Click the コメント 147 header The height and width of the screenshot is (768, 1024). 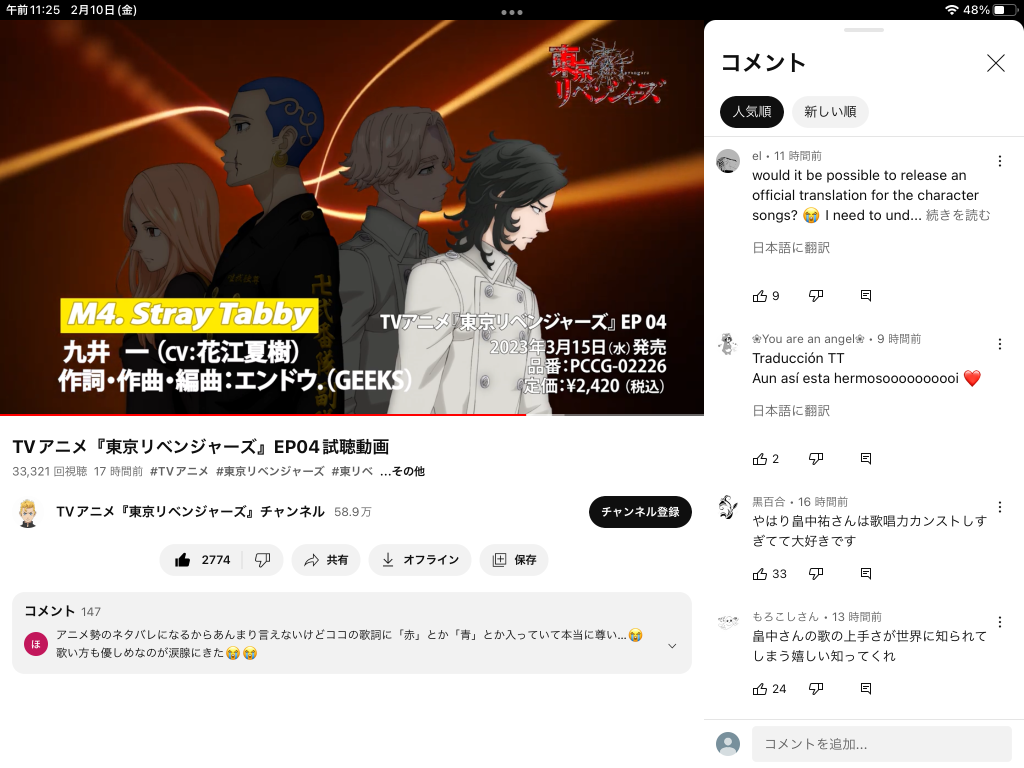coord(63,611)
